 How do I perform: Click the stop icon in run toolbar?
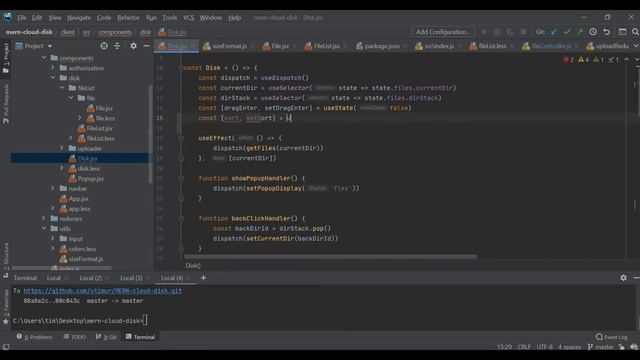tap(523, 32)
